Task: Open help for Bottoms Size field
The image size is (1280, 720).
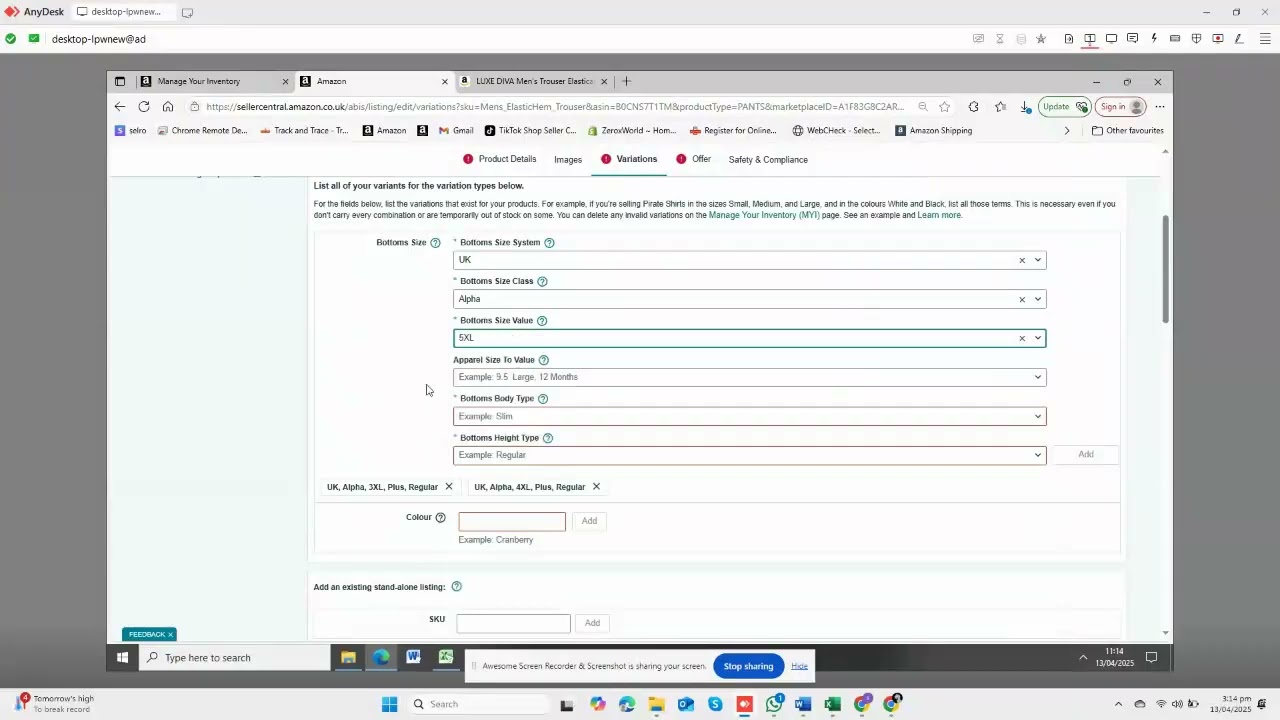Action: point(435,243)
